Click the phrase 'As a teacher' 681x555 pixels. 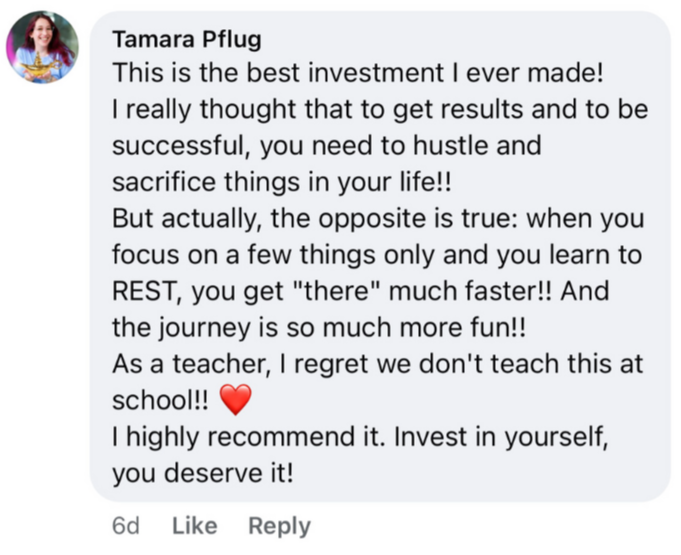[x=189, y=363]
